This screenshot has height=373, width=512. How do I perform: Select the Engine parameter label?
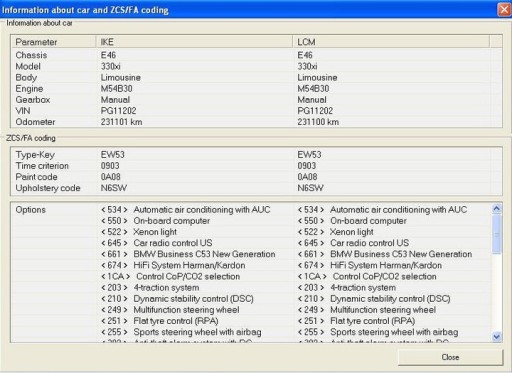pos(29,89)
